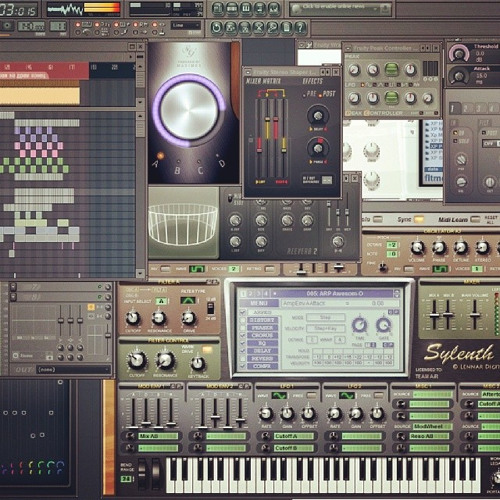Click the Threshold knob in the compressor panel
Image resolution: width=500 pixels, height=500 pixels.
[x=459, y=53]
